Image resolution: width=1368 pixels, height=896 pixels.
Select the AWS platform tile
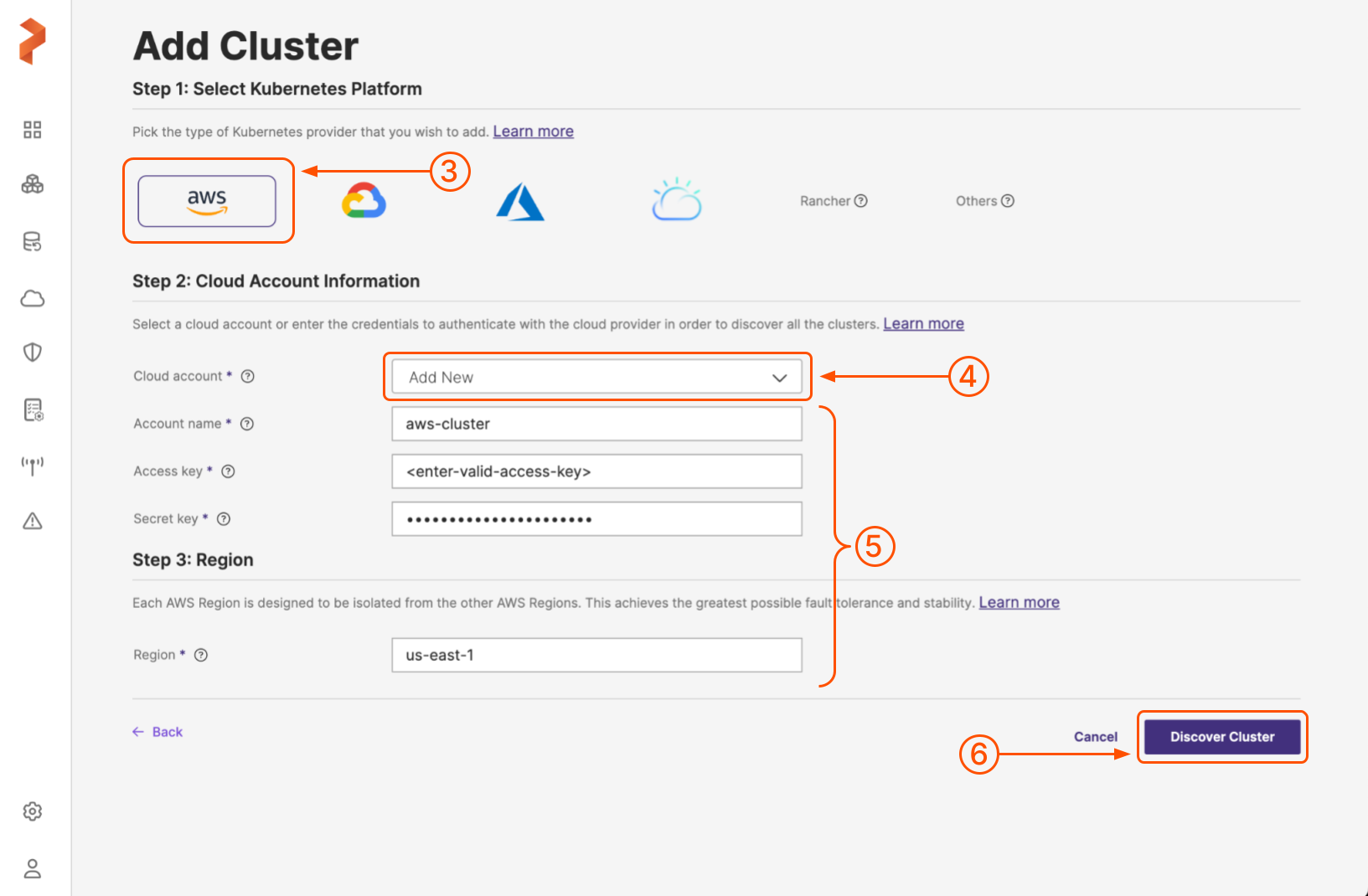[x=207, y=201]
